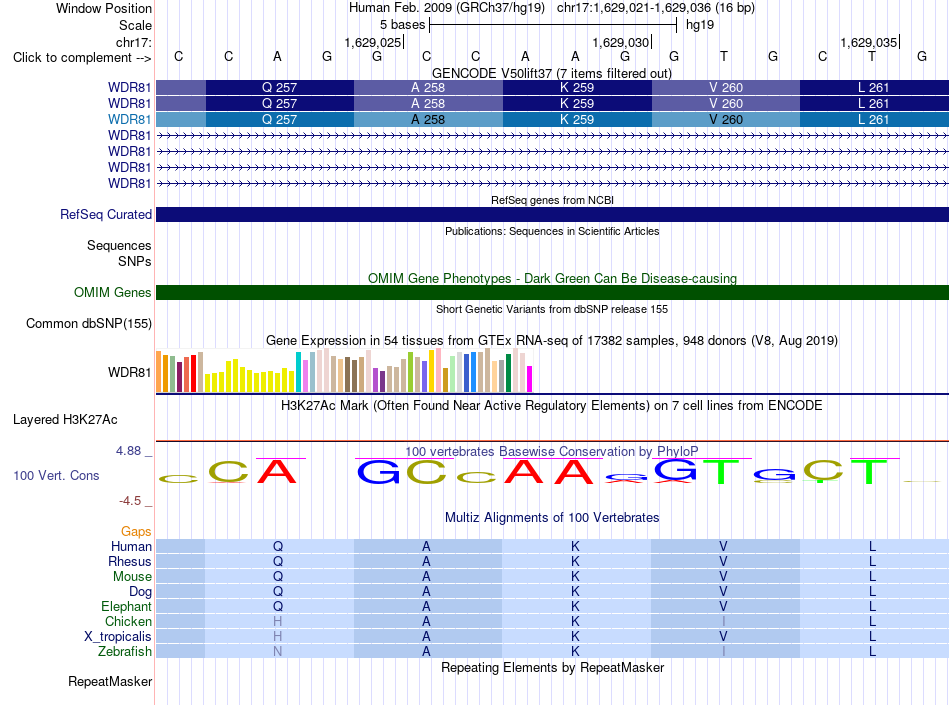Click the H3K27Ac Mark track title
Image resolution: width=950 pixels, height=705 pixels.
(551, 405)
